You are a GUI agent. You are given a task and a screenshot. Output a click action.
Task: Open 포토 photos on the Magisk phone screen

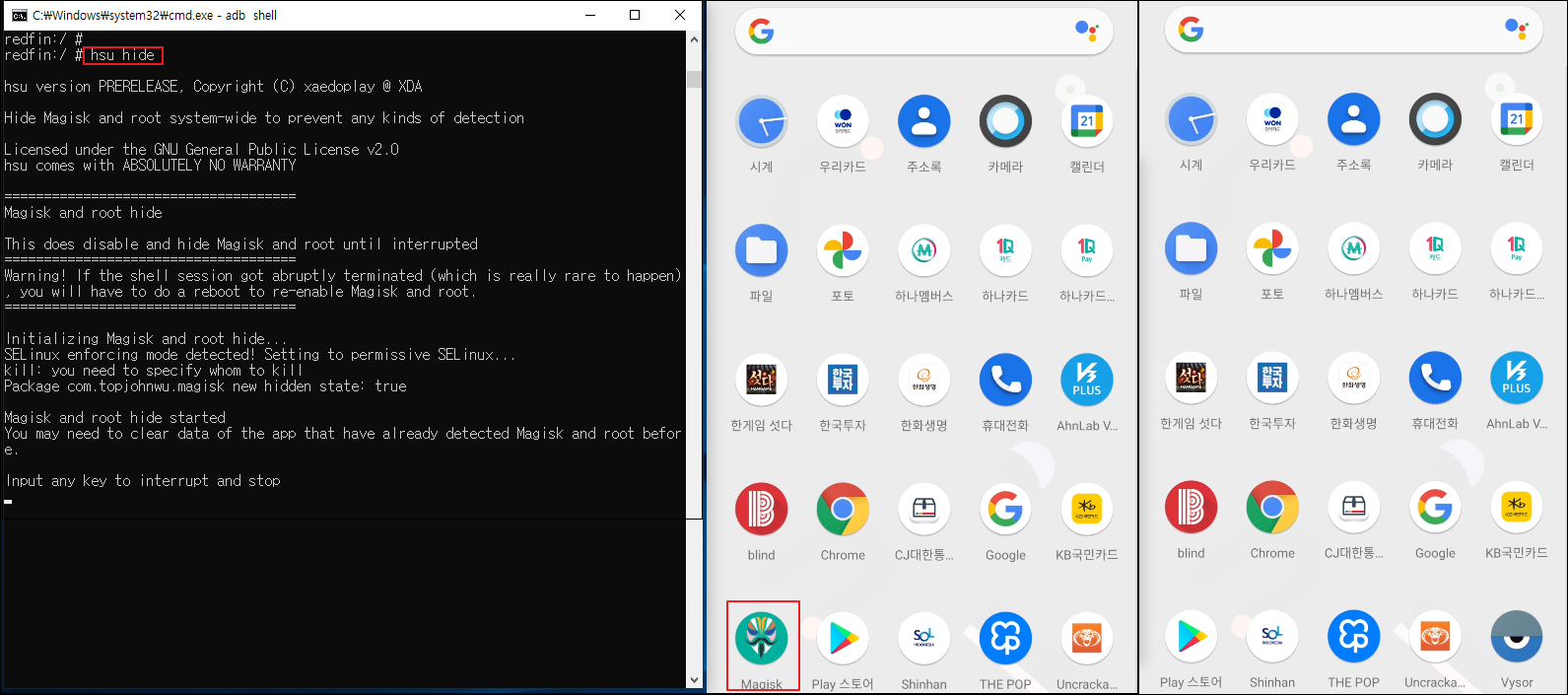(x=843, y=250)
